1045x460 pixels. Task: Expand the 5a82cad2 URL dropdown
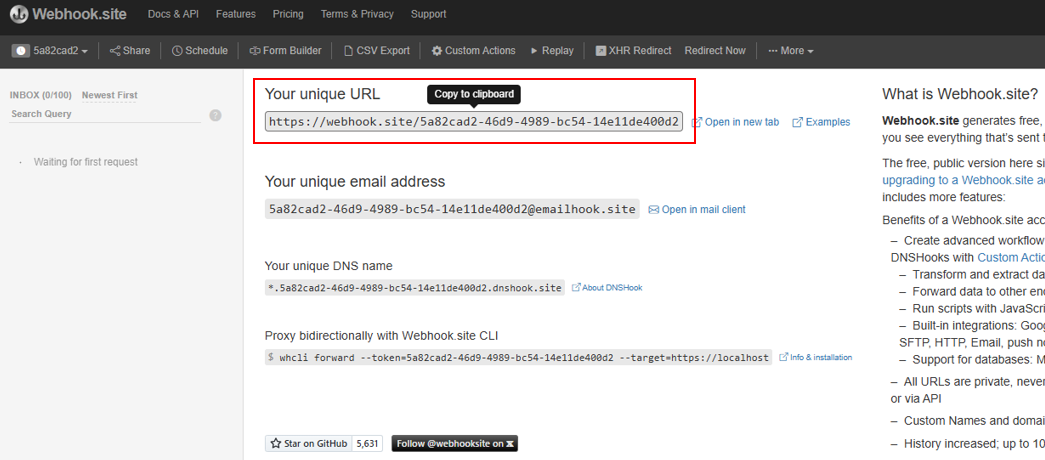51,51
